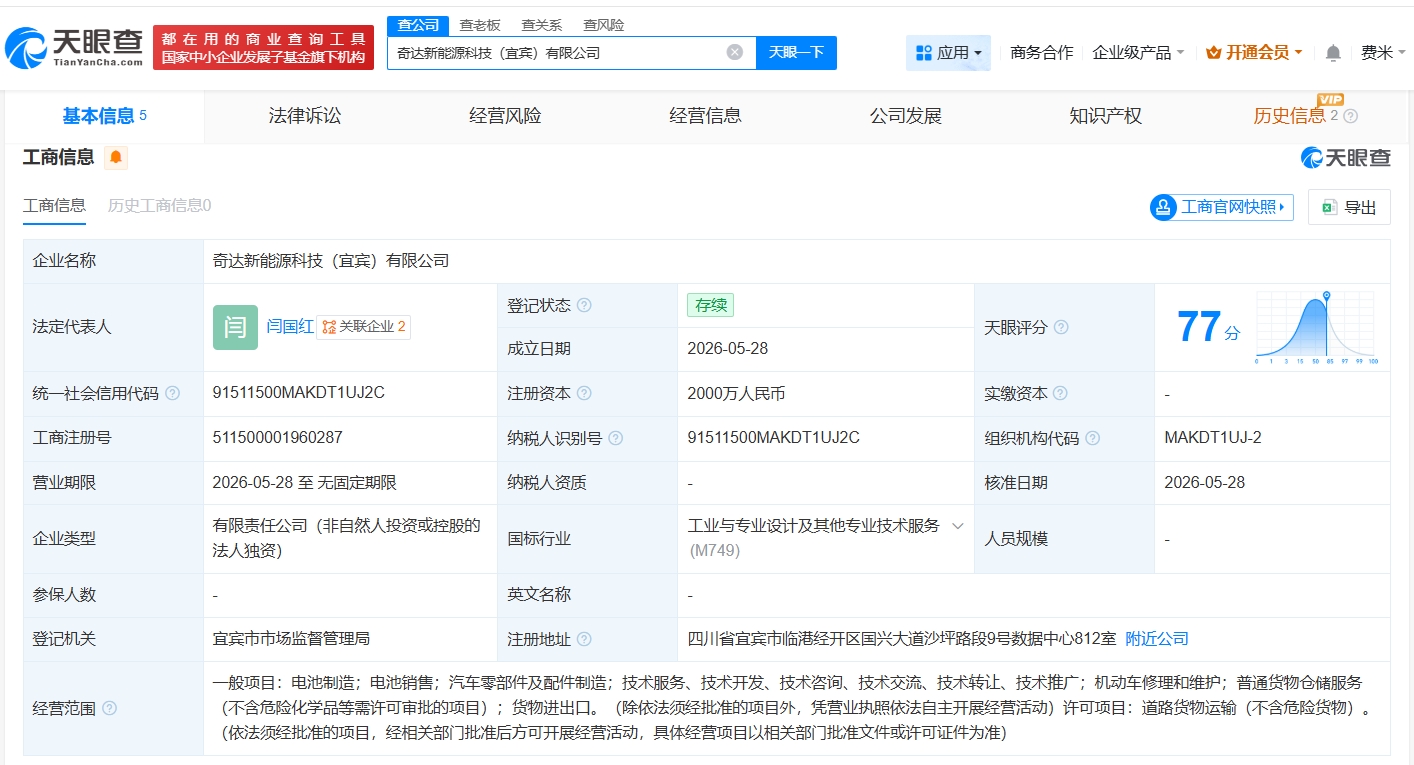Select the 历史工商信息0 sub-tab
This screenshot has width=1414, height=765.
[160, 206]
